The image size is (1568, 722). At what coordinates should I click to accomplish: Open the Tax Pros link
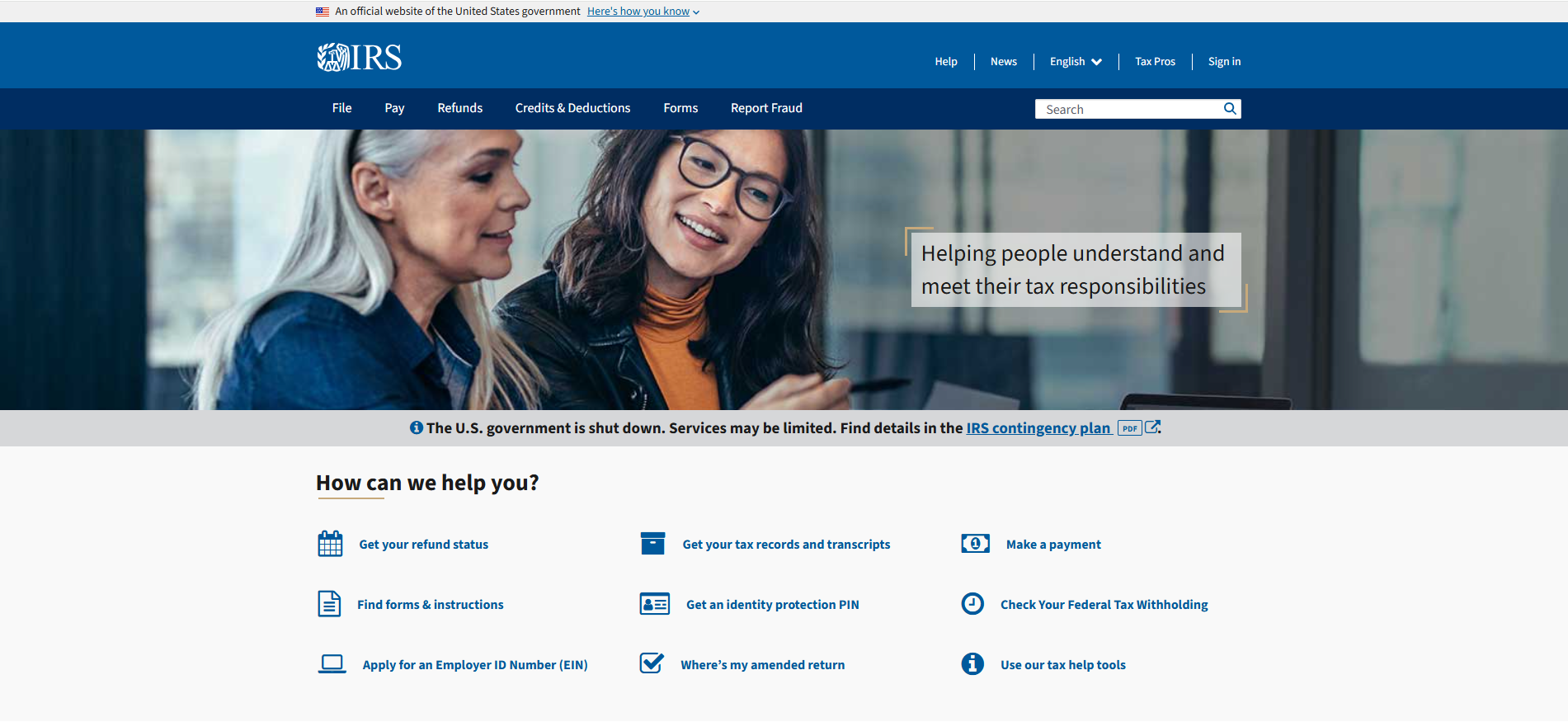coord(1155,62)
